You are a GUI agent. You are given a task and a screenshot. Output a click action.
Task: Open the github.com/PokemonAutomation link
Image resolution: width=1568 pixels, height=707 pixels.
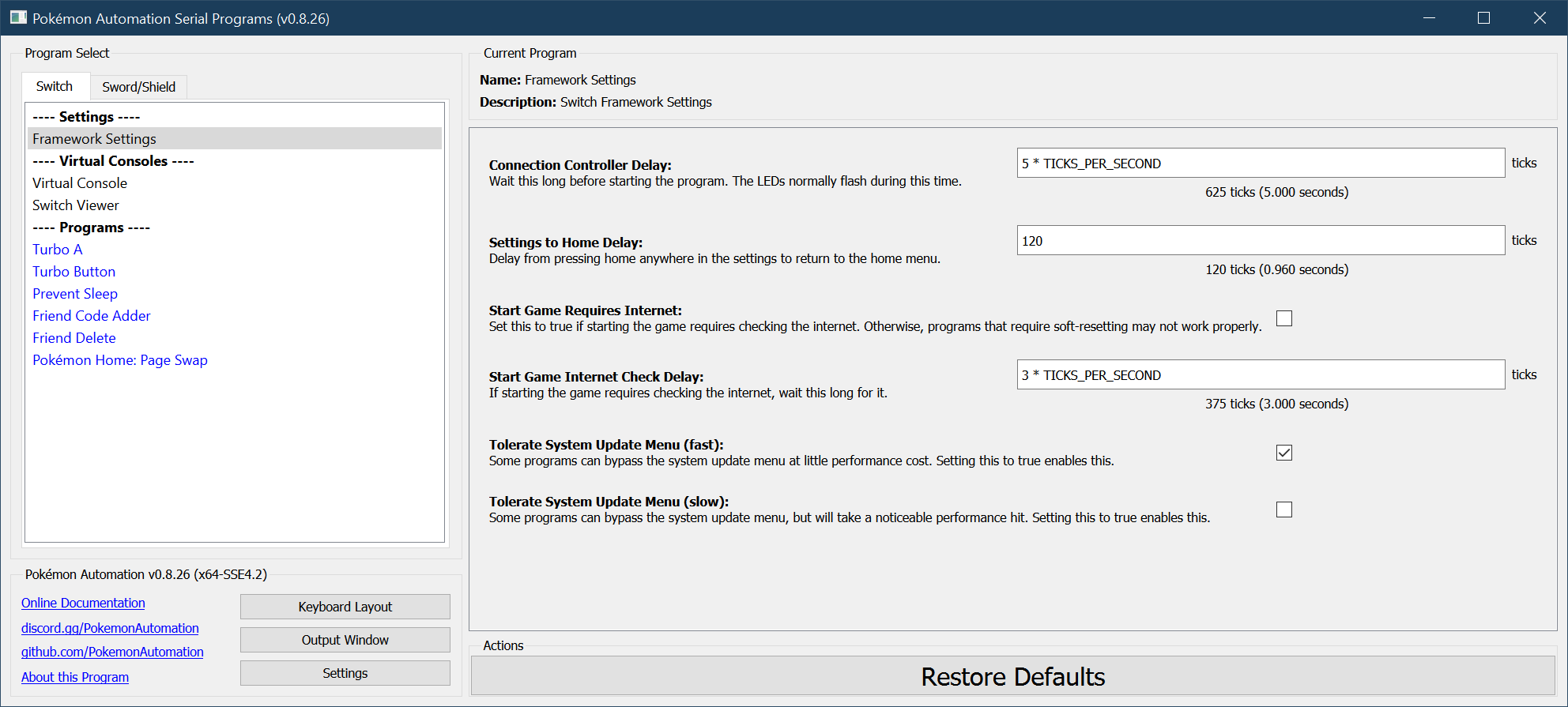pyautogui.click(x=112, y=652)
